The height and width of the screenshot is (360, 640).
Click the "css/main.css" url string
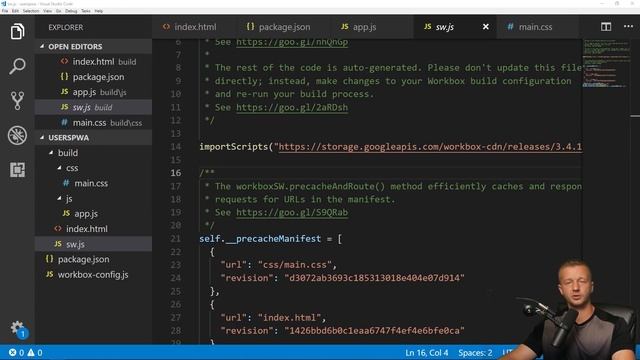pyautogui.click(x=295, y=265)
